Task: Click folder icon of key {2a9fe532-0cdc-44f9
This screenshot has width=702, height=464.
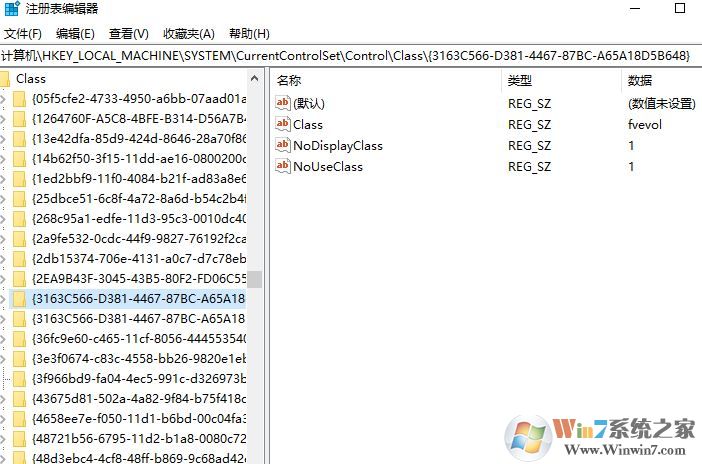Action: tap(19, 239)
